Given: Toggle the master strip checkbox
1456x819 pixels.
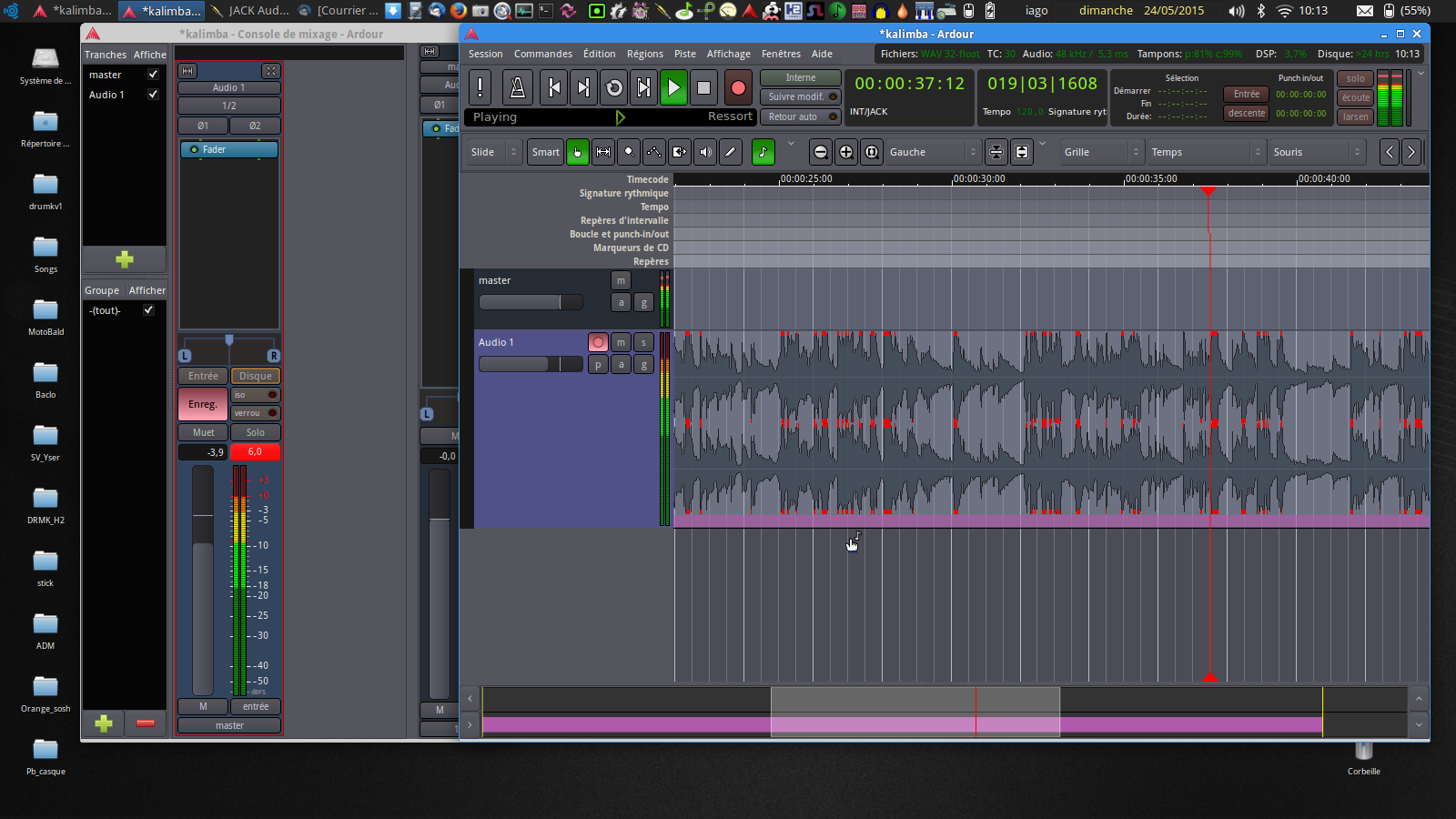Looking at the screenshot, I should click(x=153, y=75).
